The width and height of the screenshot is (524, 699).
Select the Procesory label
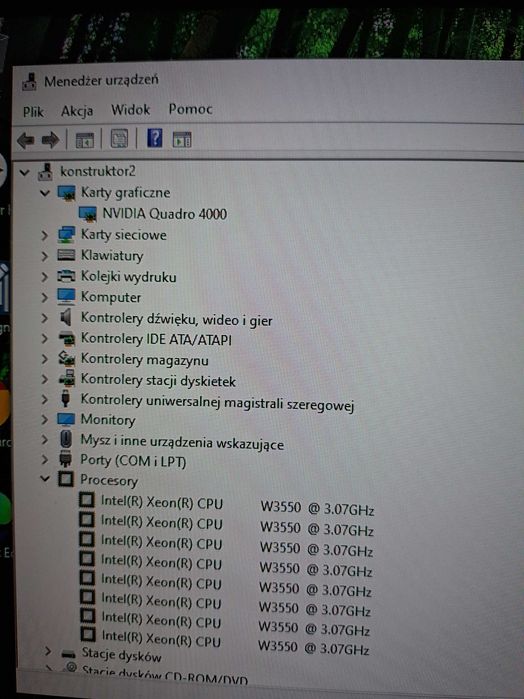109,481
